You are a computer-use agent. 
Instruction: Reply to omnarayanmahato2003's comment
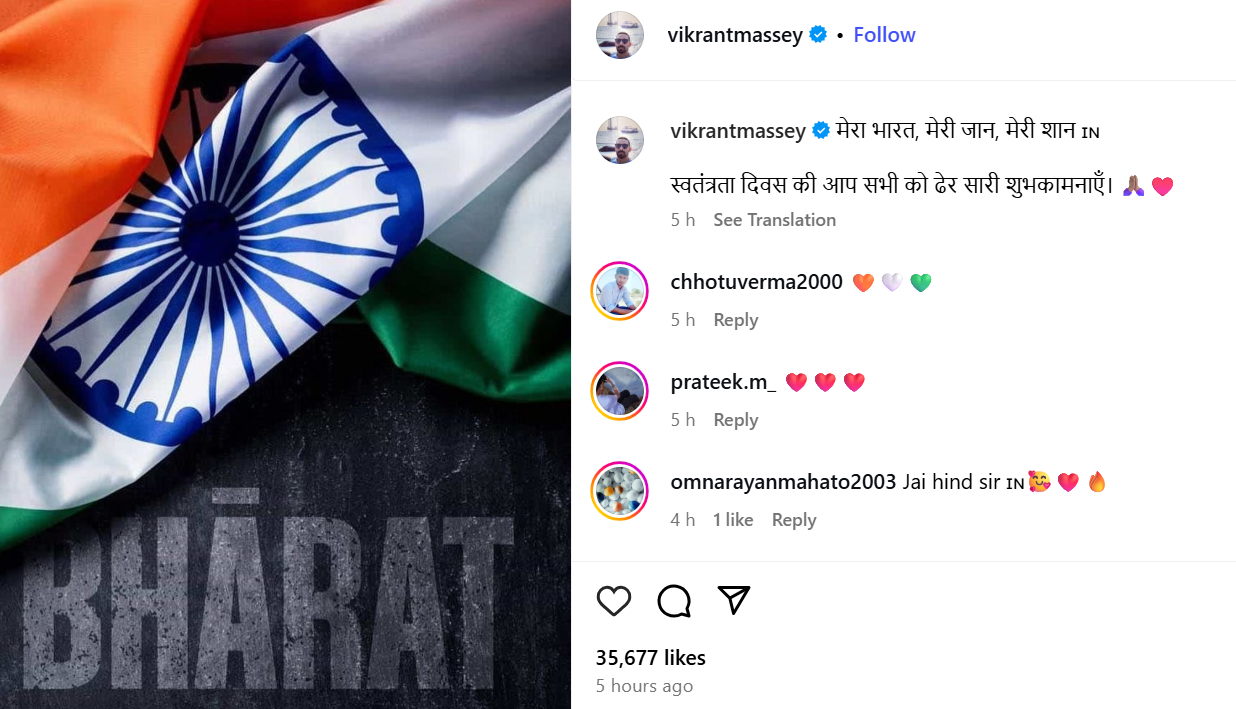pos(794,520)
